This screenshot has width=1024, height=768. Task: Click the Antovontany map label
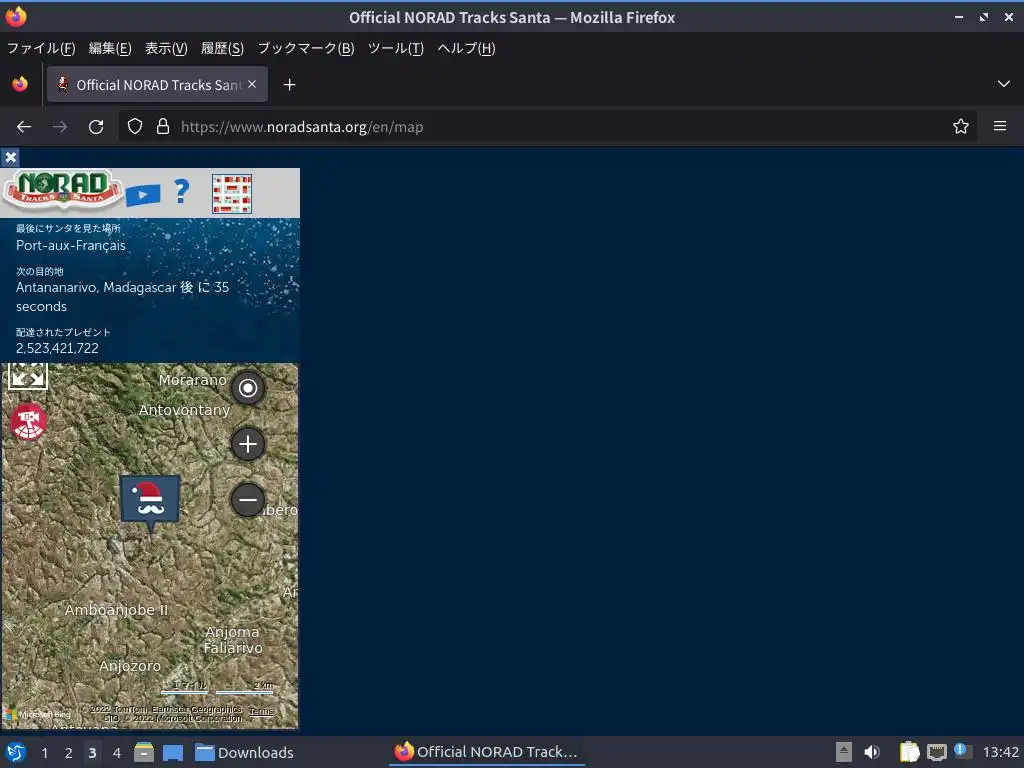pyautogui.click(x=184, y=410)
